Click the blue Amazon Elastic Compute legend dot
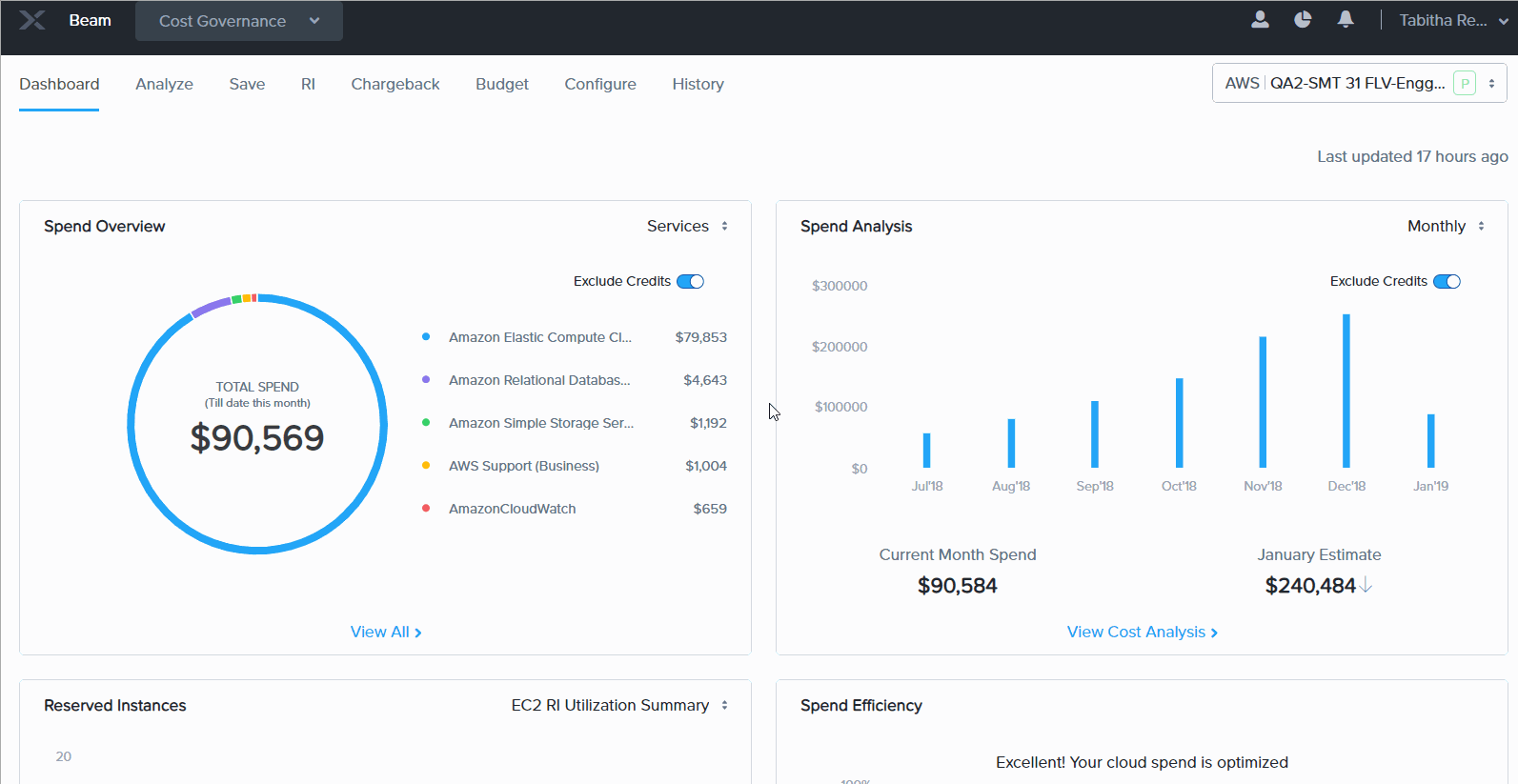This screenshot has width=1518, height=784. [426, 336]
